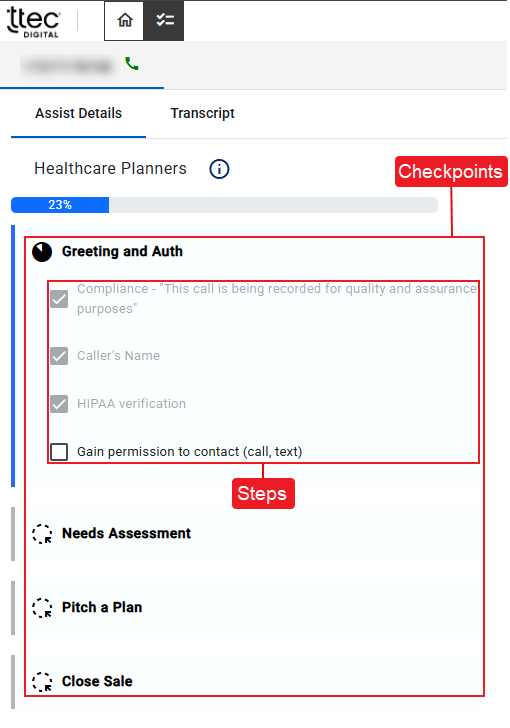Open the checklist icon tab
Screen dimensions: 510x728
(164, 20)
